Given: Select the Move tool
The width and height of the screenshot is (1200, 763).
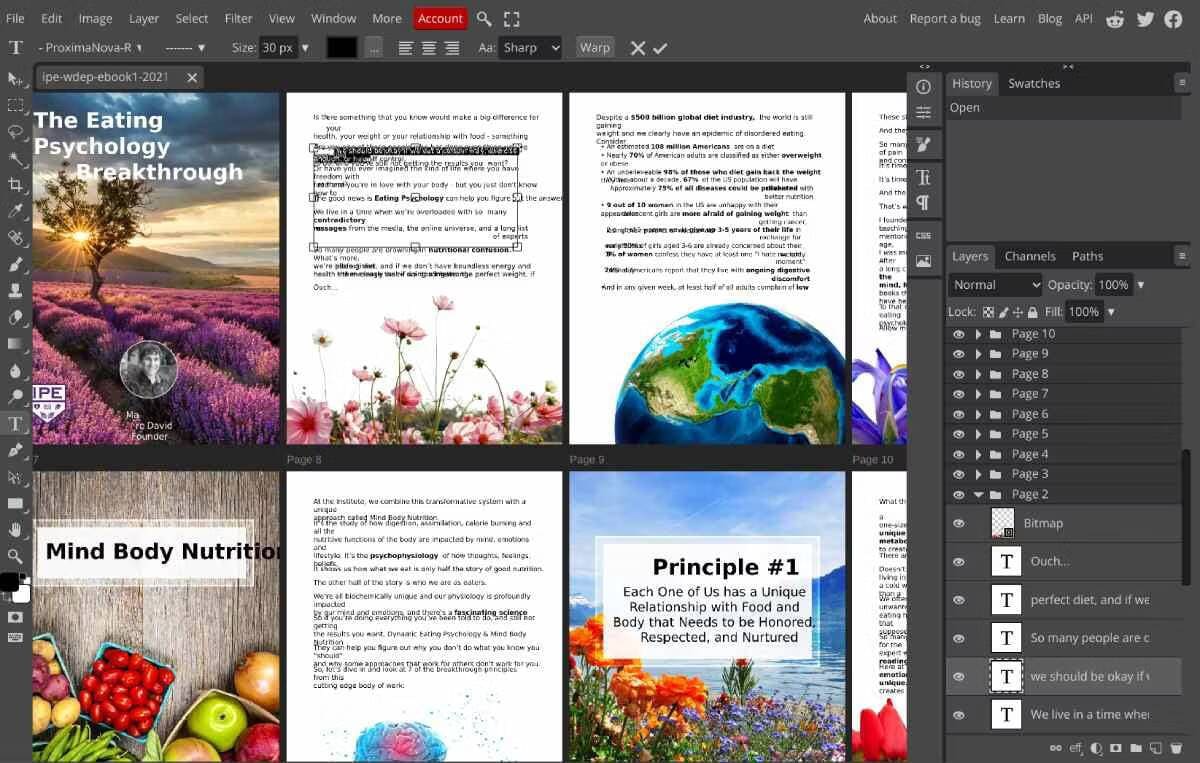Looking at the screenshot, I should (14, 78).
